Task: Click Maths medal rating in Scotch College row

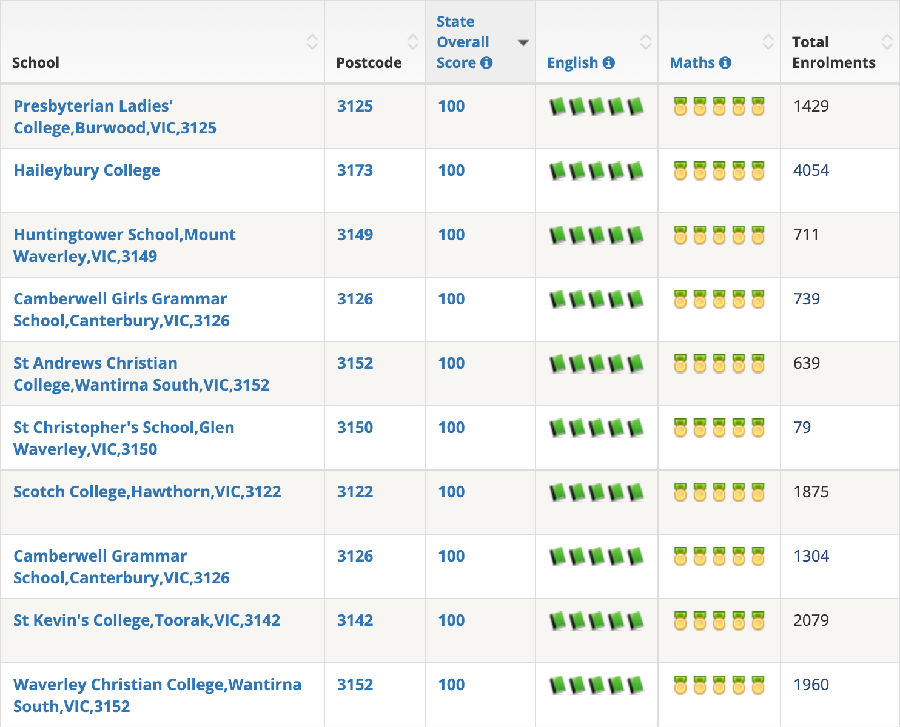Action: click(719, 492)
